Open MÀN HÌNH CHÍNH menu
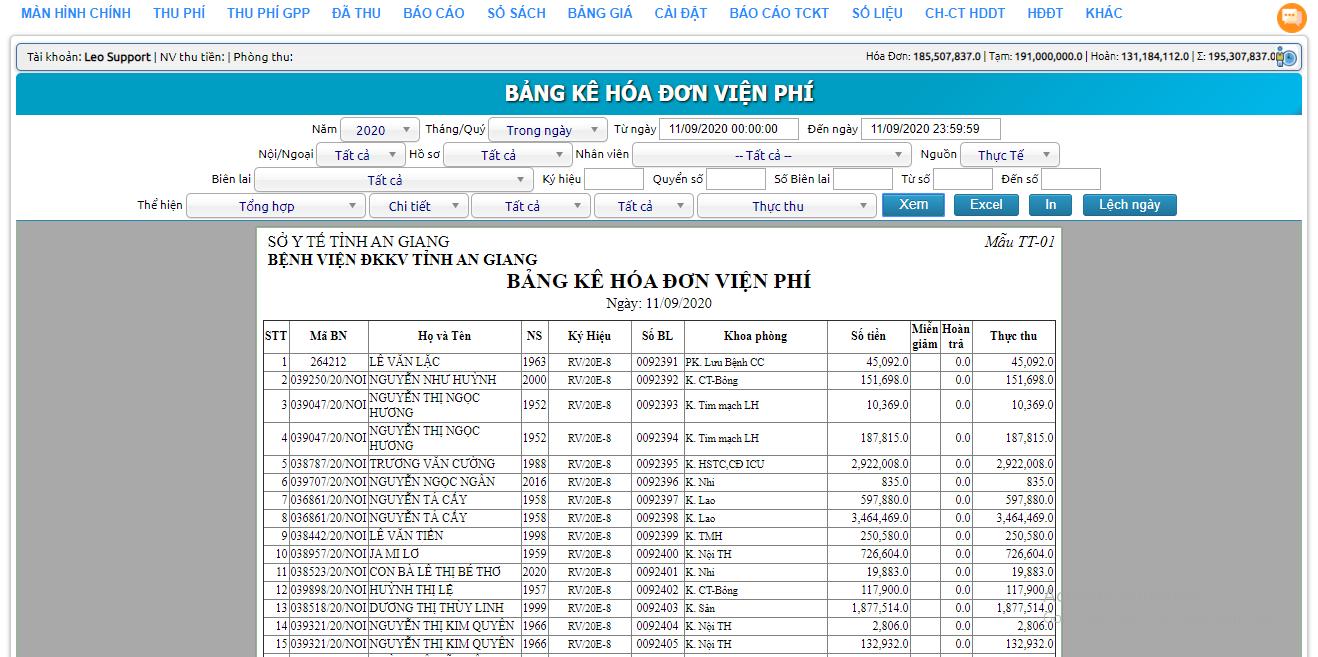 76,13
